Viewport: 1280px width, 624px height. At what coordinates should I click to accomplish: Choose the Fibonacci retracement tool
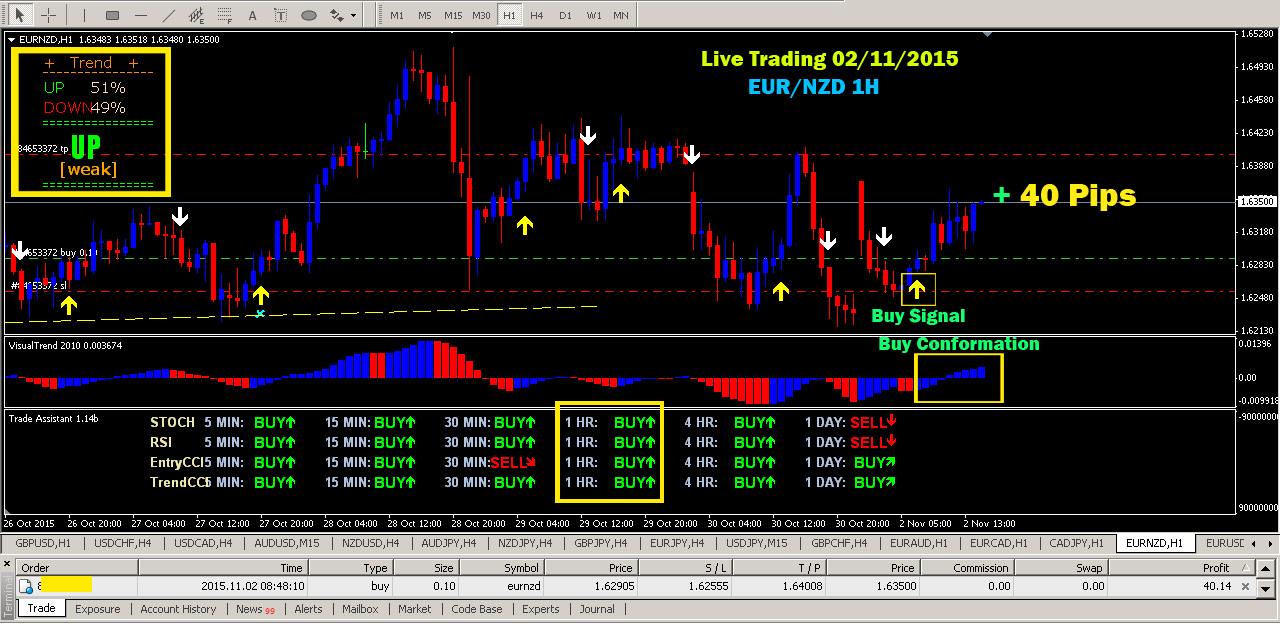(x=225, y=15)
